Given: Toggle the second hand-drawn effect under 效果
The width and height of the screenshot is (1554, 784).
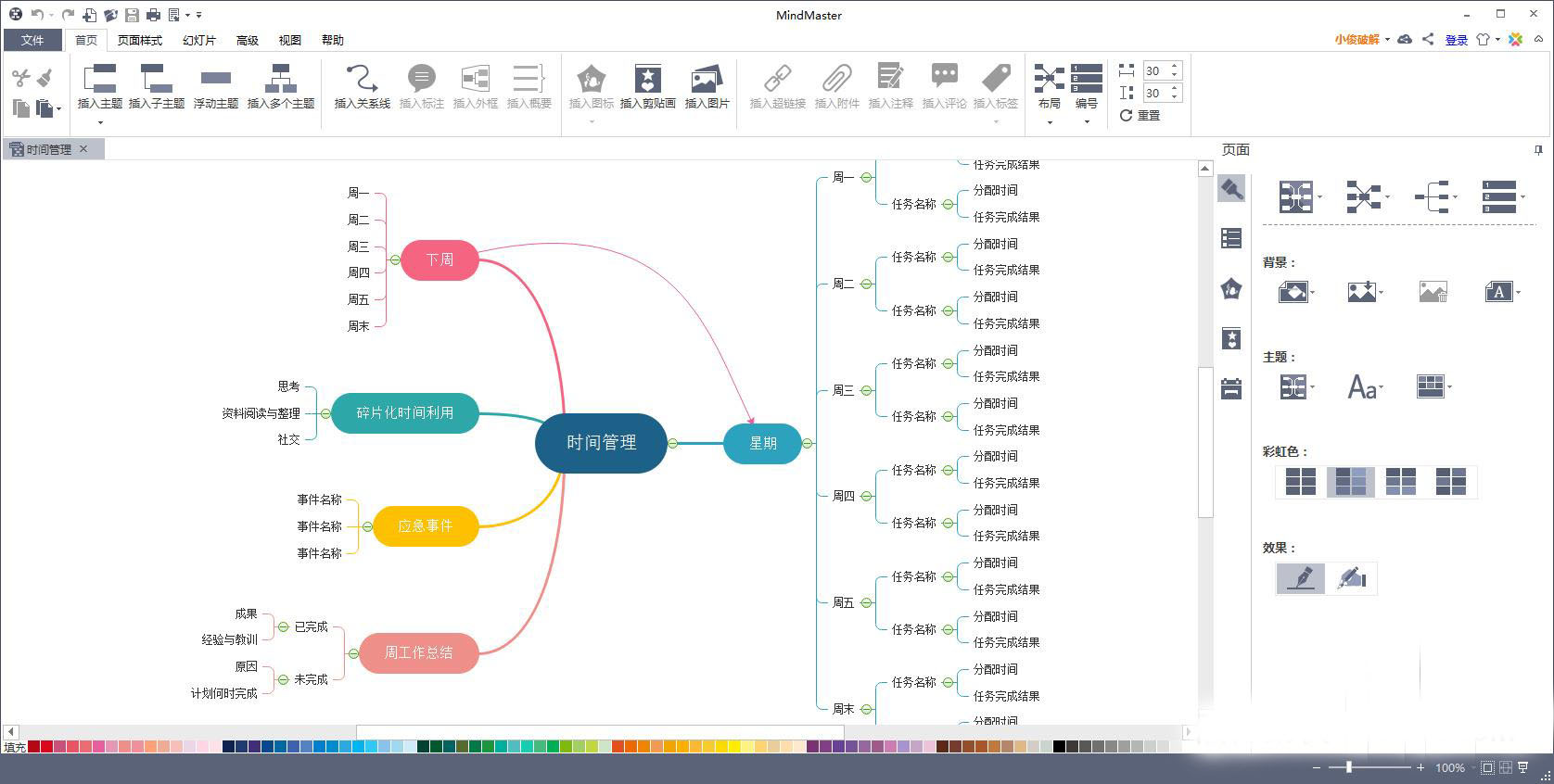Looking at the screenshot, I should coord(1352,578).
